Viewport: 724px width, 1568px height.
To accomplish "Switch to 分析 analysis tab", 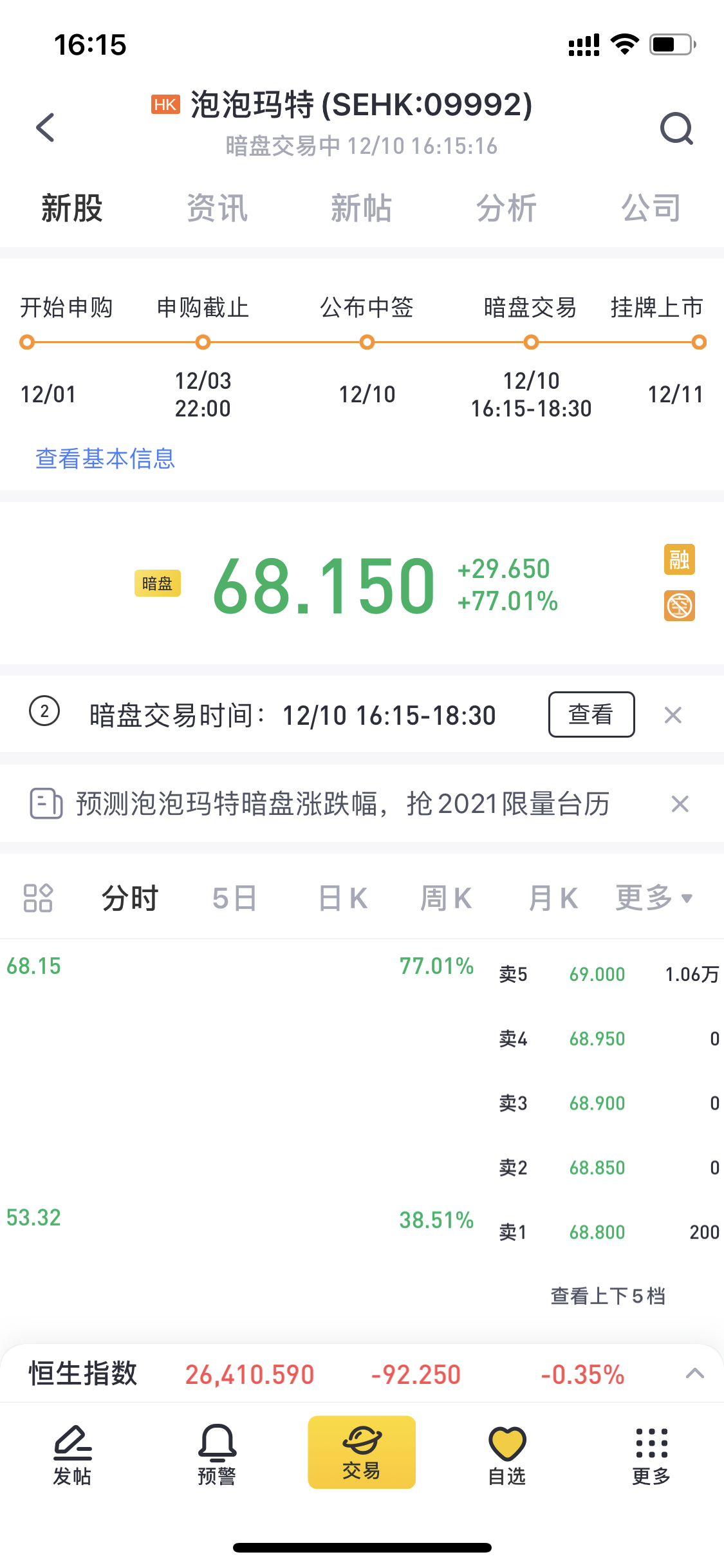I will coord(506,209).
